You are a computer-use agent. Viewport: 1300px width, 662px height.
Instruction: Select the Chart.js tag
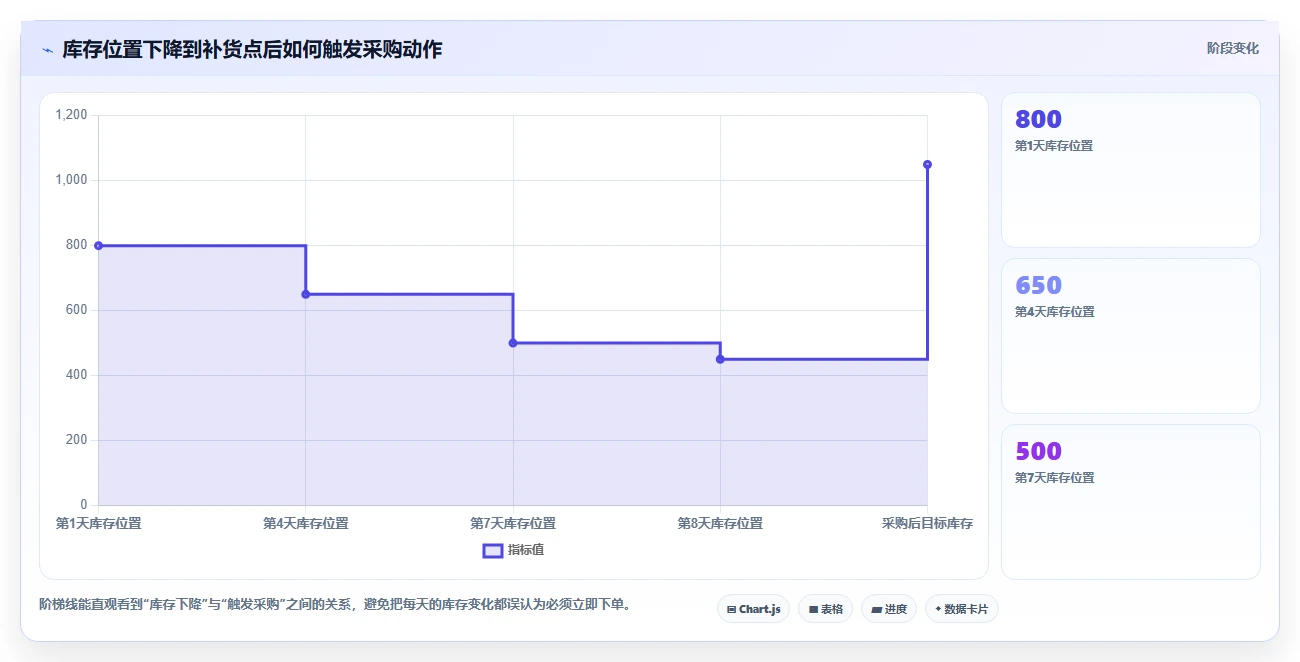[754, 609]
